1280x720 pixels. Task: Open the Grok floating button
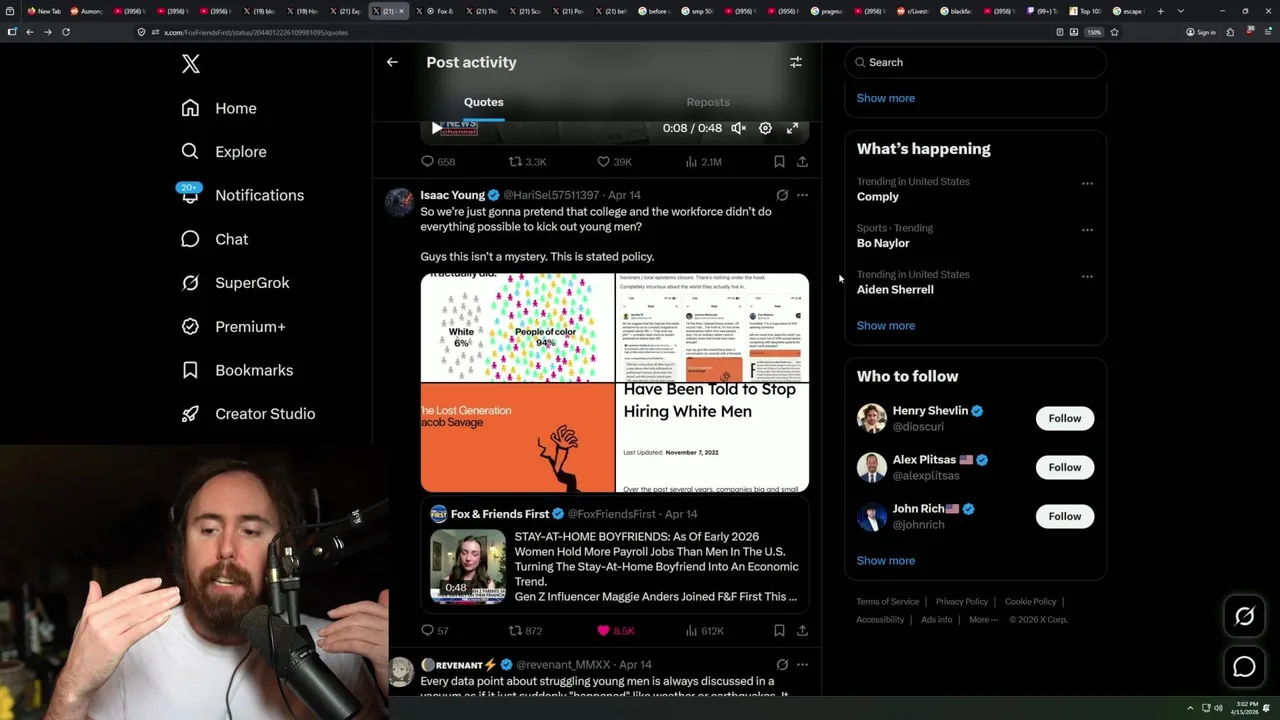[x=1244, y=617]
